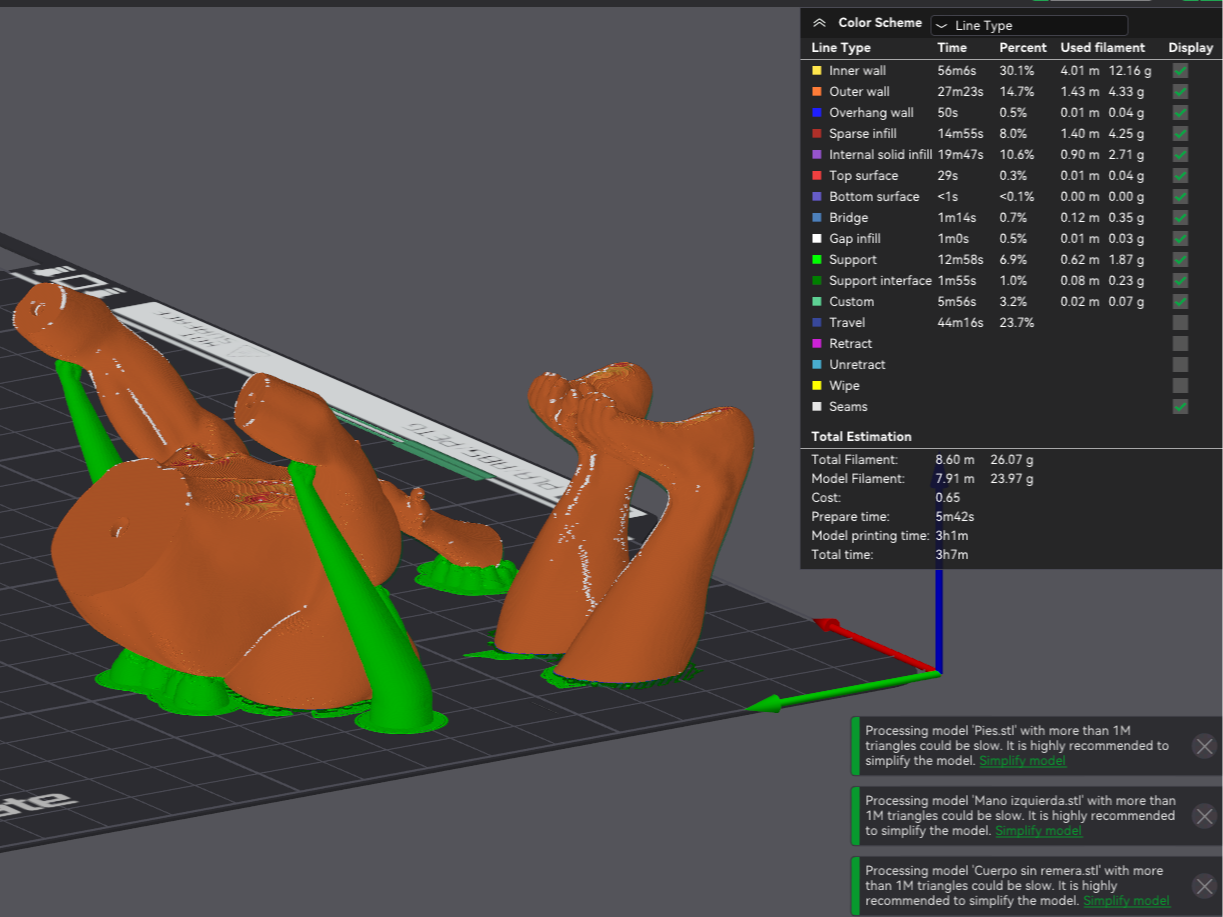Toggle display of Top surface lines
This screenshot has height=917, width=1223.
(x=1181, y=175)
